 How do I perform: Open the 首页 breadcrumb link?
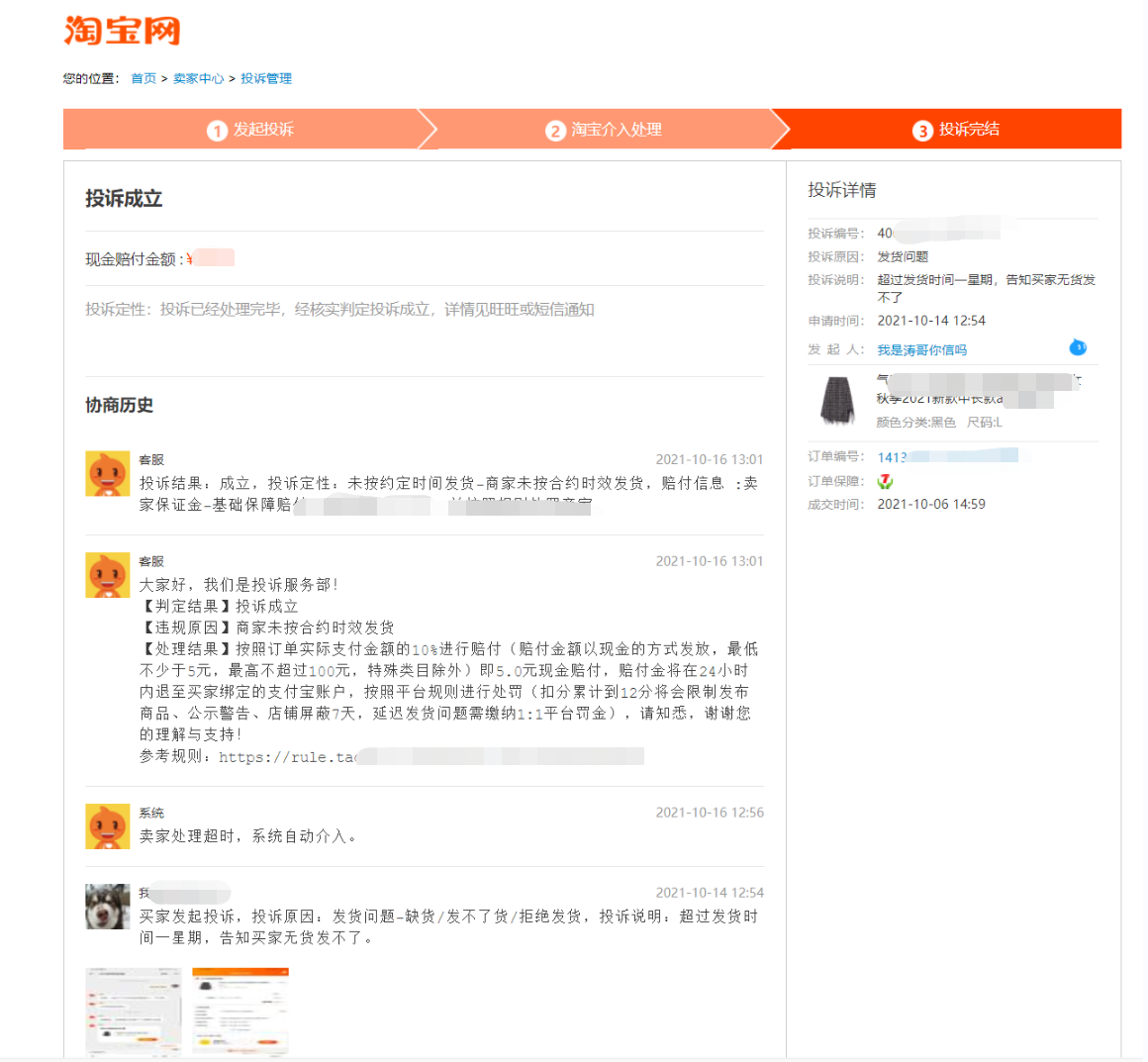click(143, 78)
